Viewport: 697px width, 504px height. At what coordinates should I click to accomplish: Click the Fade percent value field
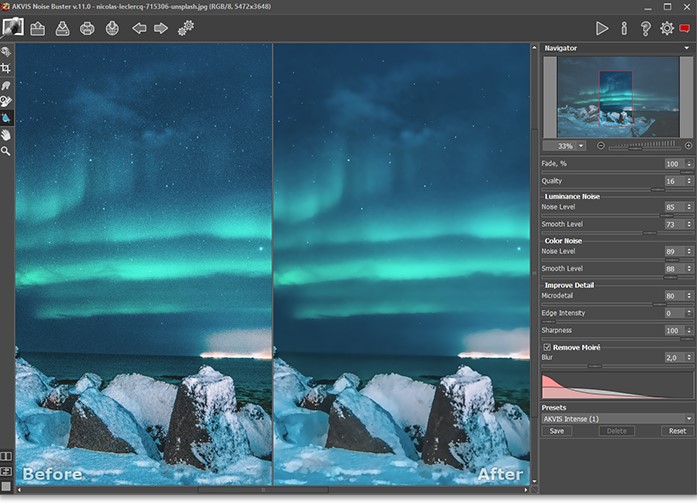pos(672,163)
